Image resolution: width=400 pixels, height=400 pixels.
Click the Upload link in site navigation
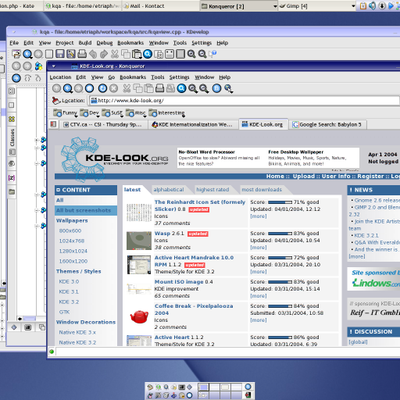(304, 176)
